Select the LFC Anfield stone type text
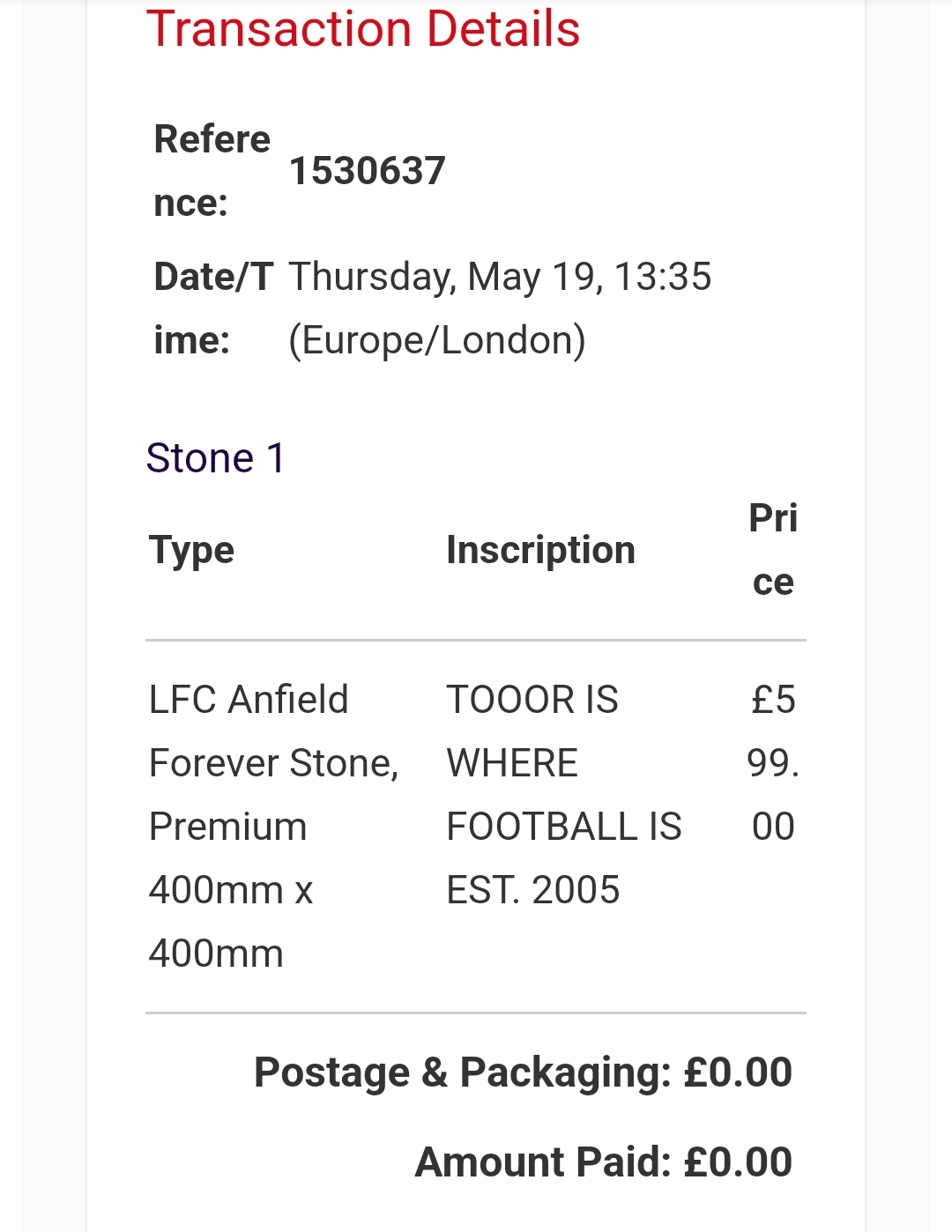This screenshot has width=952, height=1232. click(249, 700)
